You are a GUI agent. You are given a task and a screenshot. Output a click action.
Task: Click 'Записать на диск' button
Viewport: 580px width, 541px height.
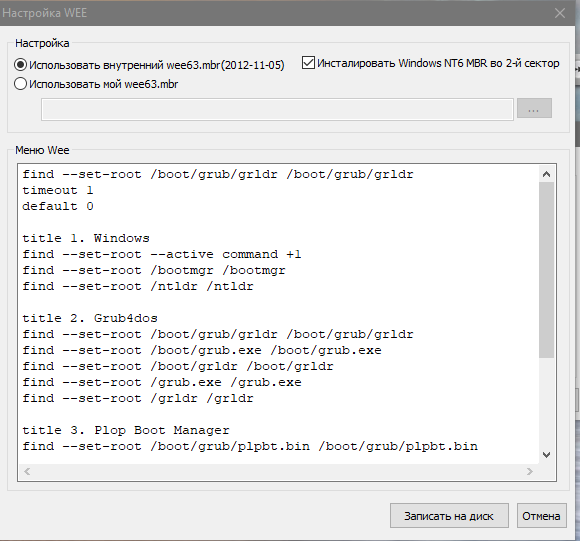tap(449, 515)
